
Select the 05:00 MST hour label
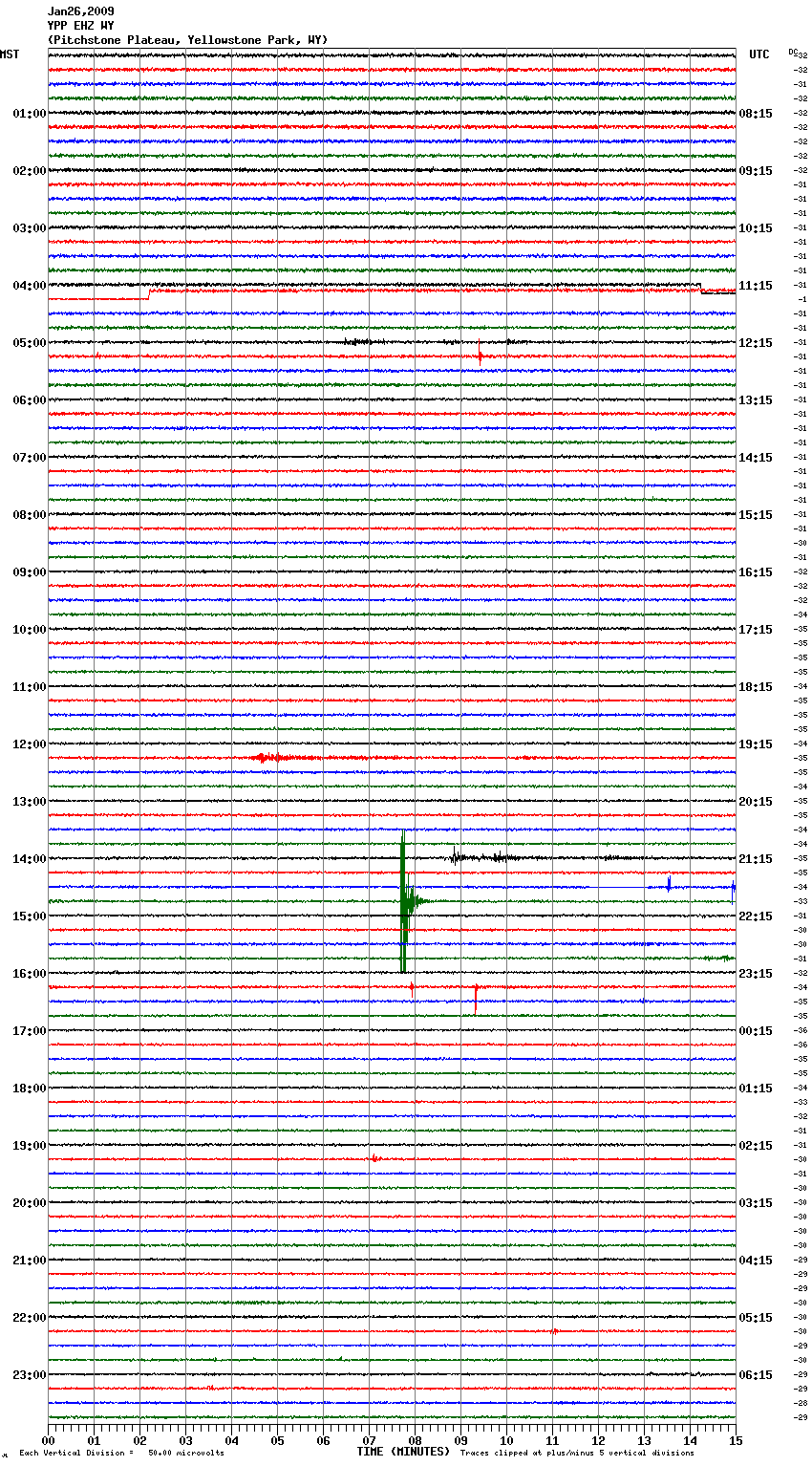click(x=29, y=343)
